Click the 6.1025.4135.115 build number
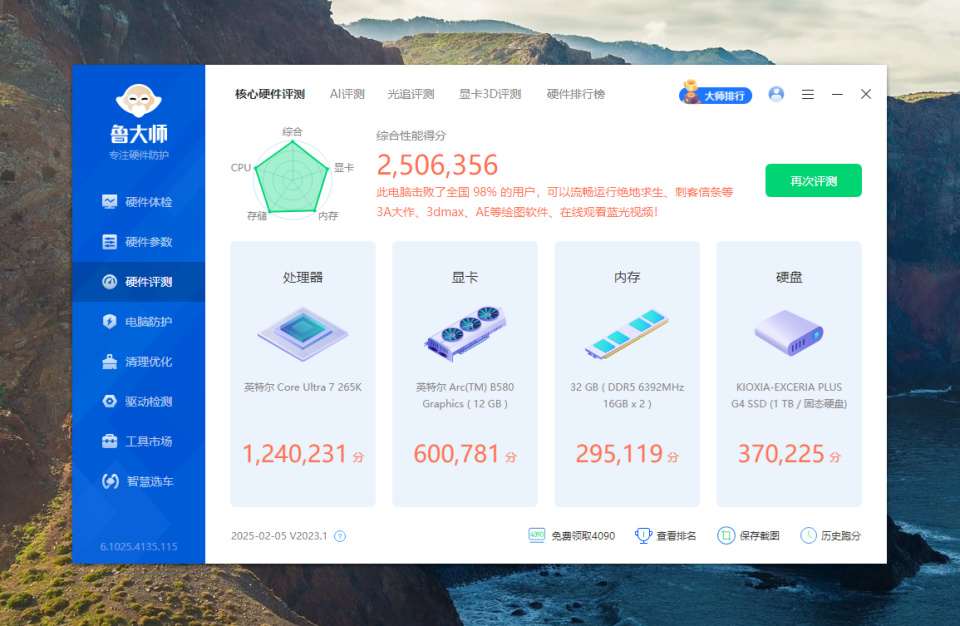Screen dimensions: 960x626 139,546
